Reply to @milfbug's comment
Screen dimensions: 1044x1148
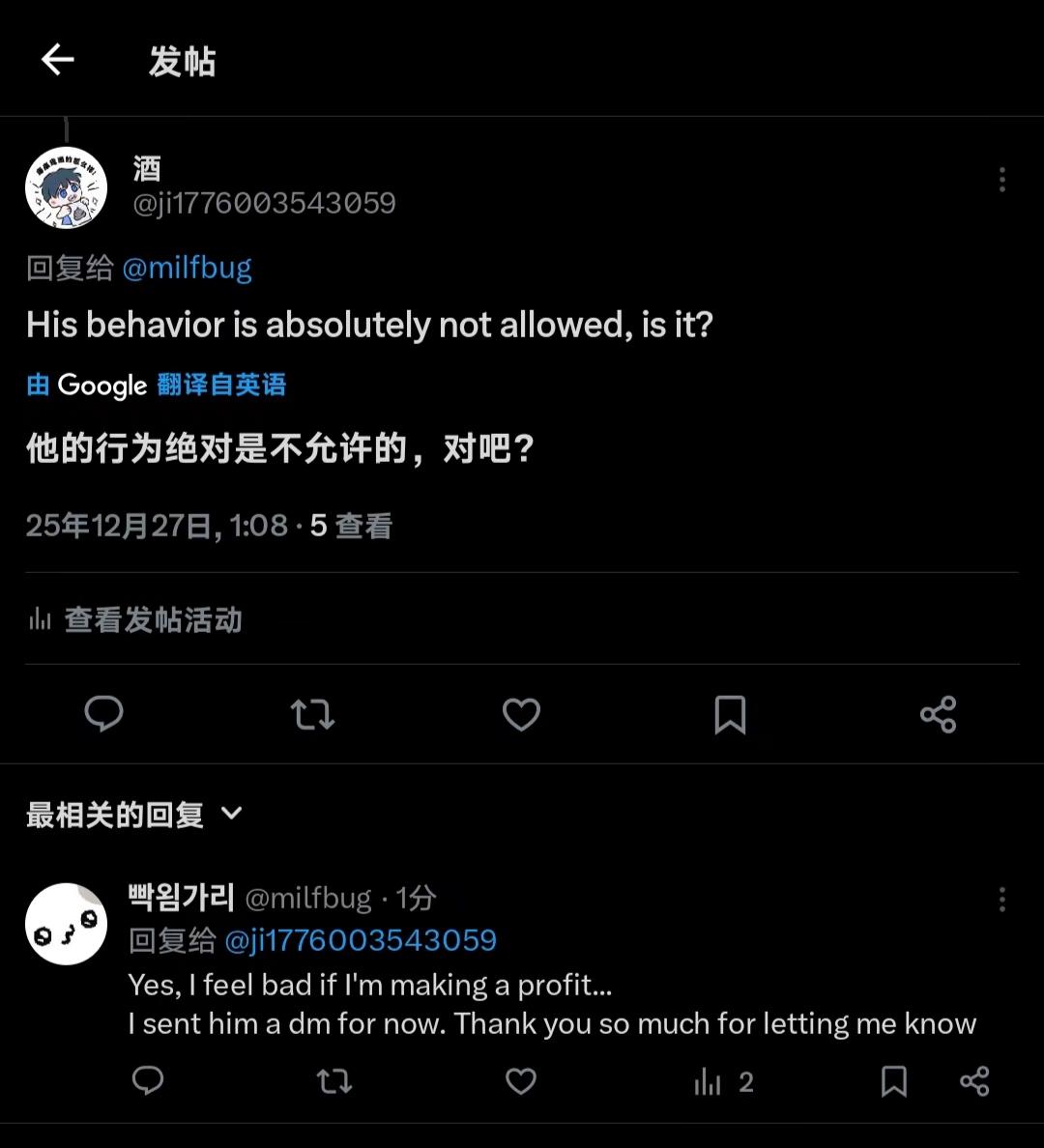(x=148, y=1080)
